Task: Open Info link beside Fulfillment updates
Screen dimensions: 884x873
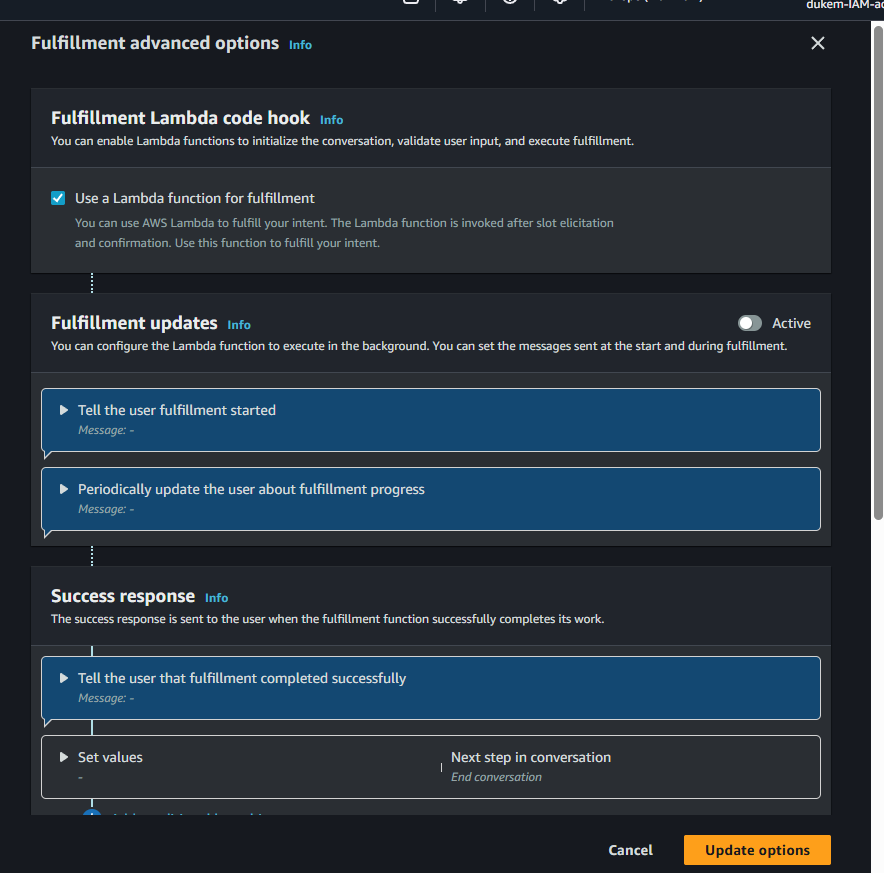Action: click(239, 325)
